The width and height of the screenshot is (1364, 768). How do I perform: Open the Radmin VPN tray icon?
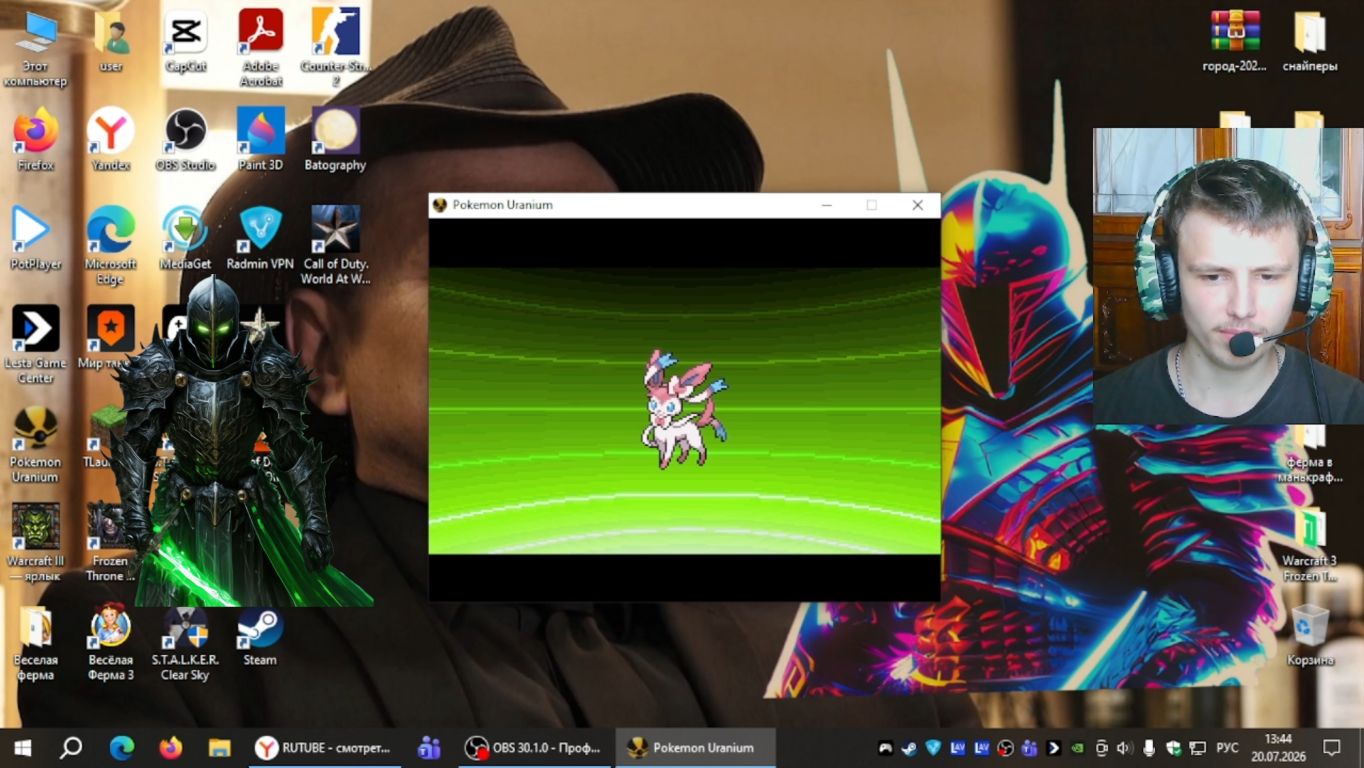tap(933, 748)
